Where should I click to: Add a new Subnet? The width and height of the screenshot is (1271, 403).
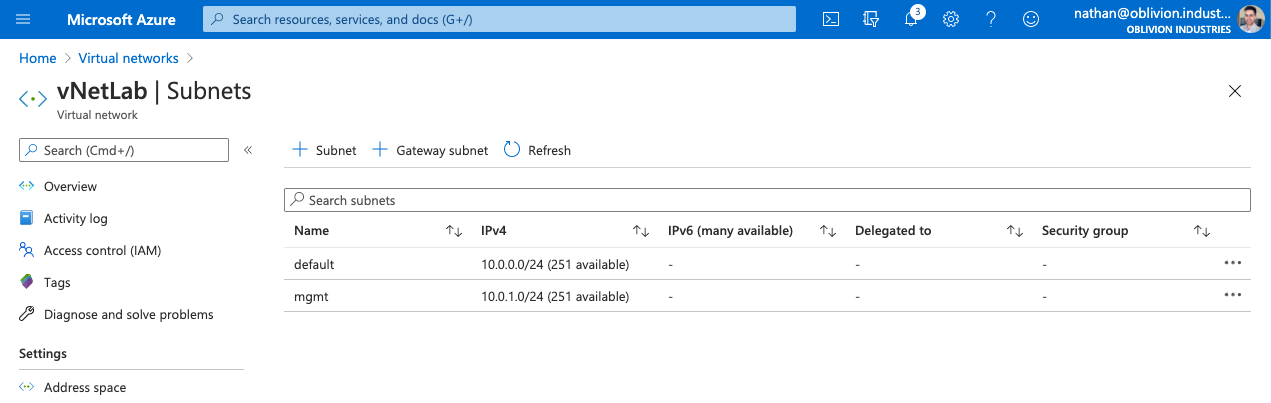pos(324,150)
